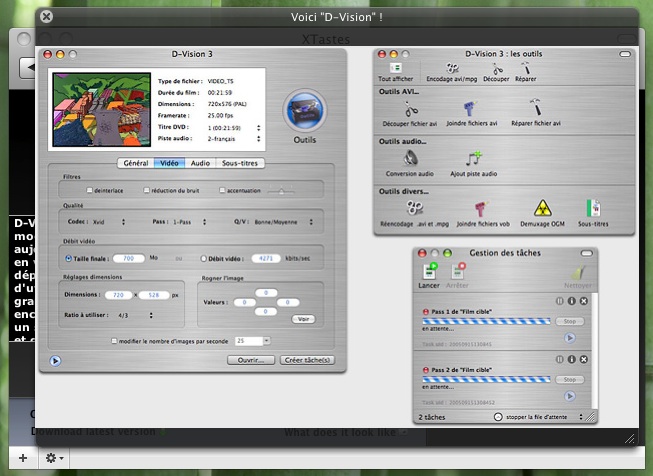The width and height of the screenshot is (653, 476).
Task: Adjust the accentuation slider
Action: 281,190
